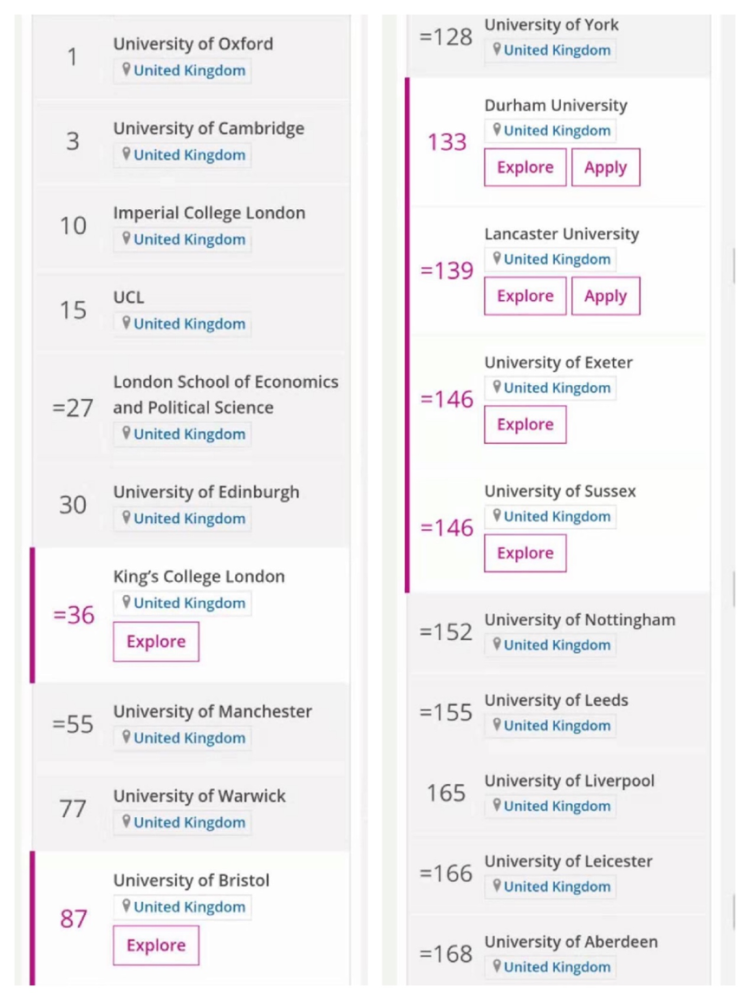Apply to Durham University
750x1000 pixels.
(x=605, y=167)
